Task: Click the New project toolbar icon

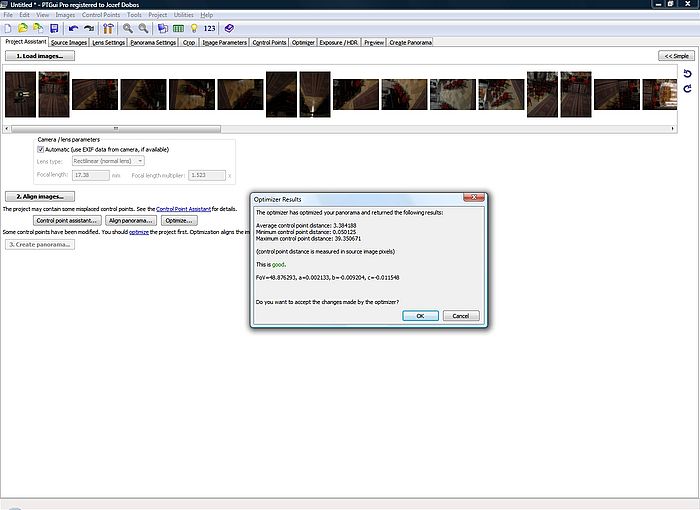Action: click(9, 29)
